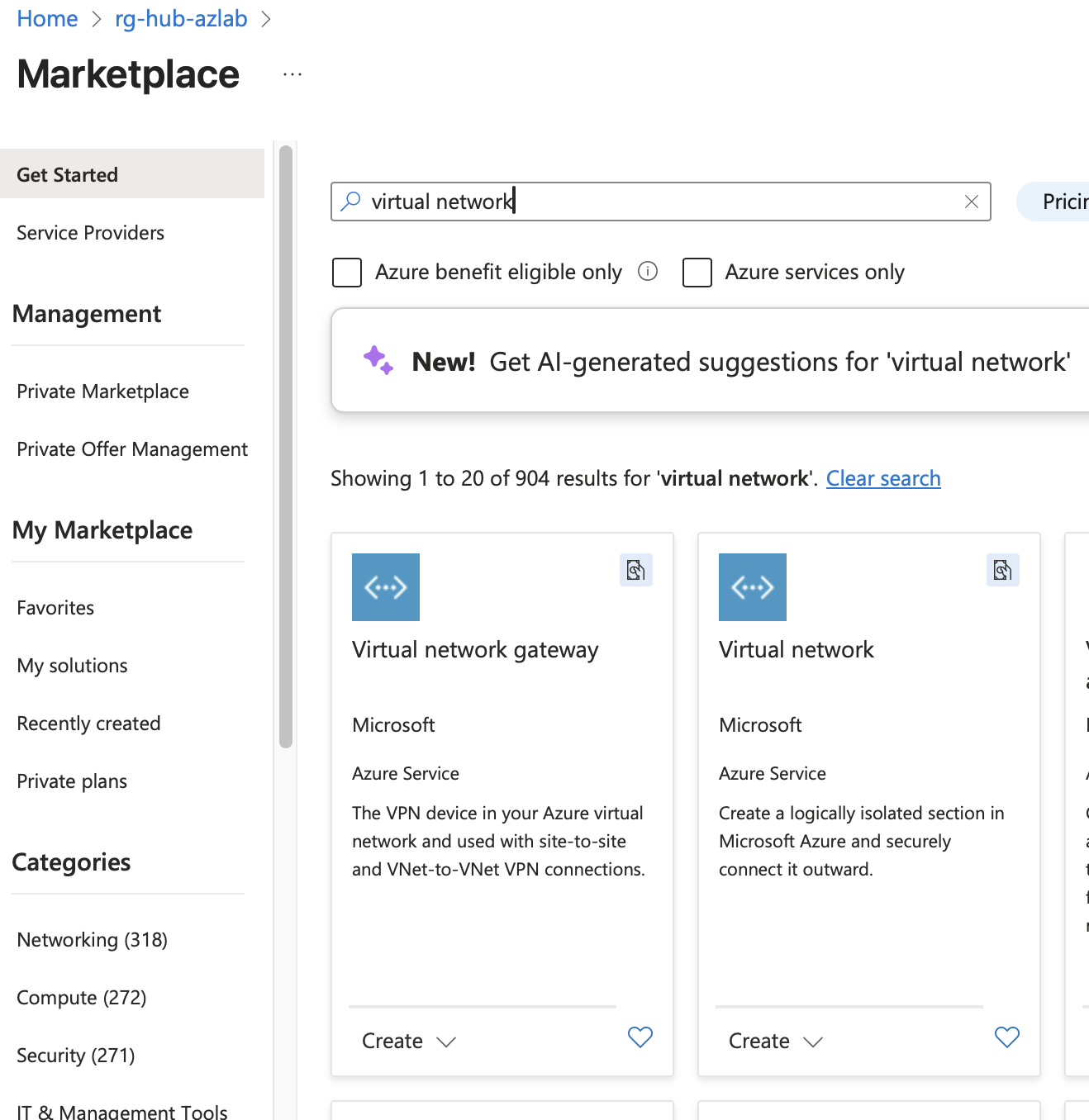Open the Marketplace ellipsis more options
The width and height of the screenshot is (1089, 1120).
[x=292, y=74]
